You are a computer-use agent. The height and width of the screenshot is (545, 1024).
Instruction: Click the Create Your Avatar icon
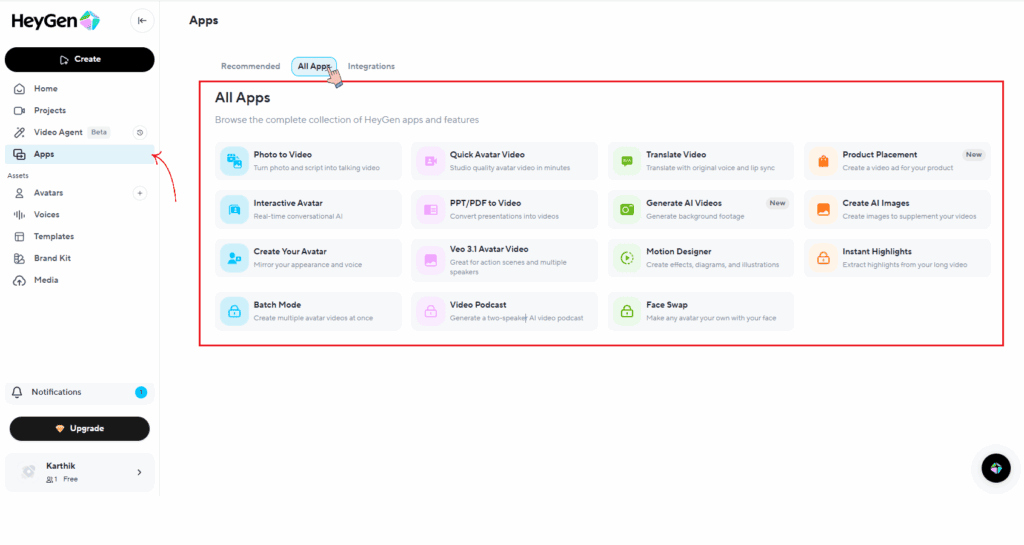[234, 258]
